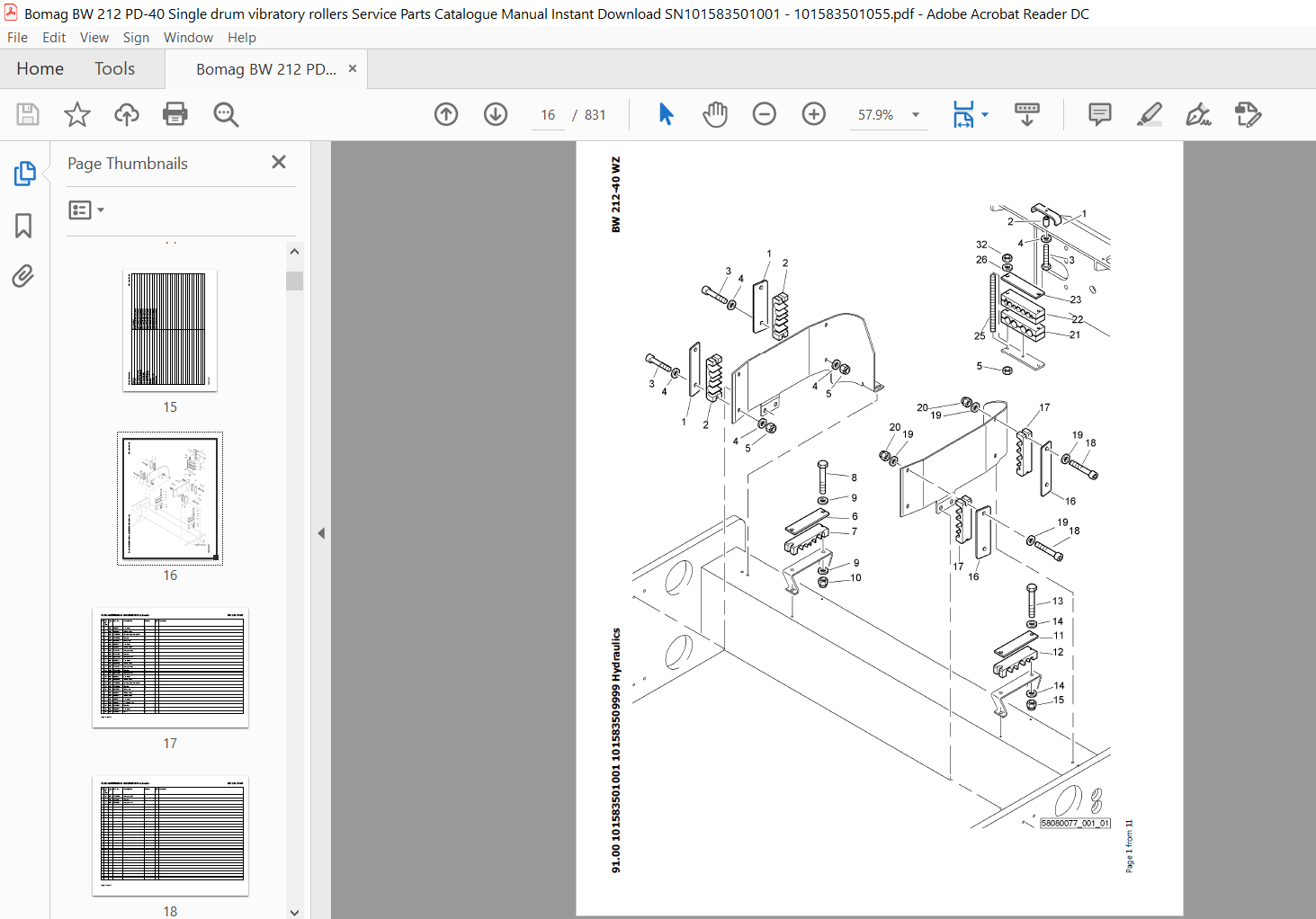Viewport: 1316px width, 919px height.
Task: Click the scrolling mode keyboard icon
Action: 1027,114
